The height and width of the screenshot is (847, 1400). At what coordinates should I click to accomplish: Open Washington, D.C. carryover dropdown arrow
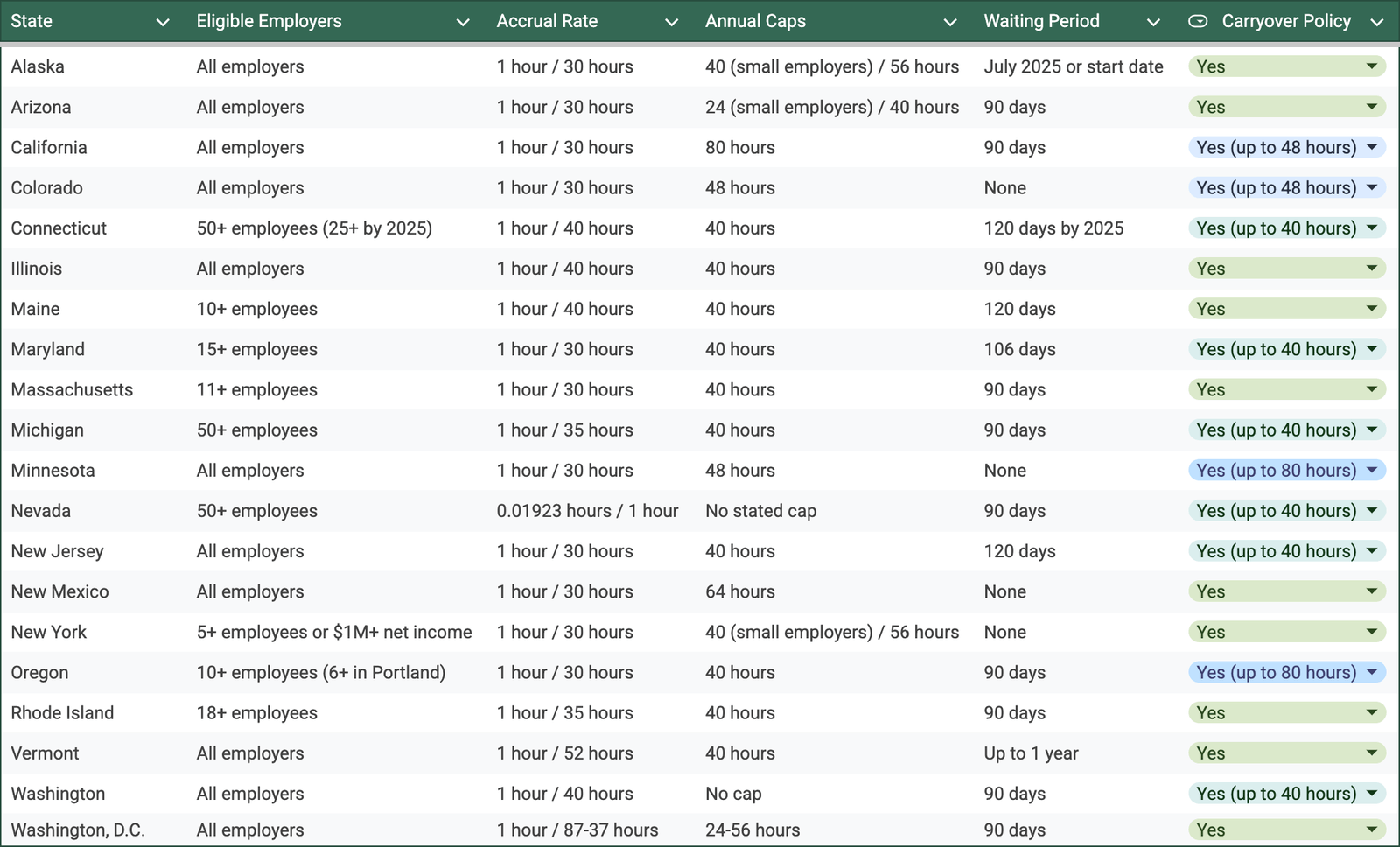pyautogui.click(x=1371, y=829)
